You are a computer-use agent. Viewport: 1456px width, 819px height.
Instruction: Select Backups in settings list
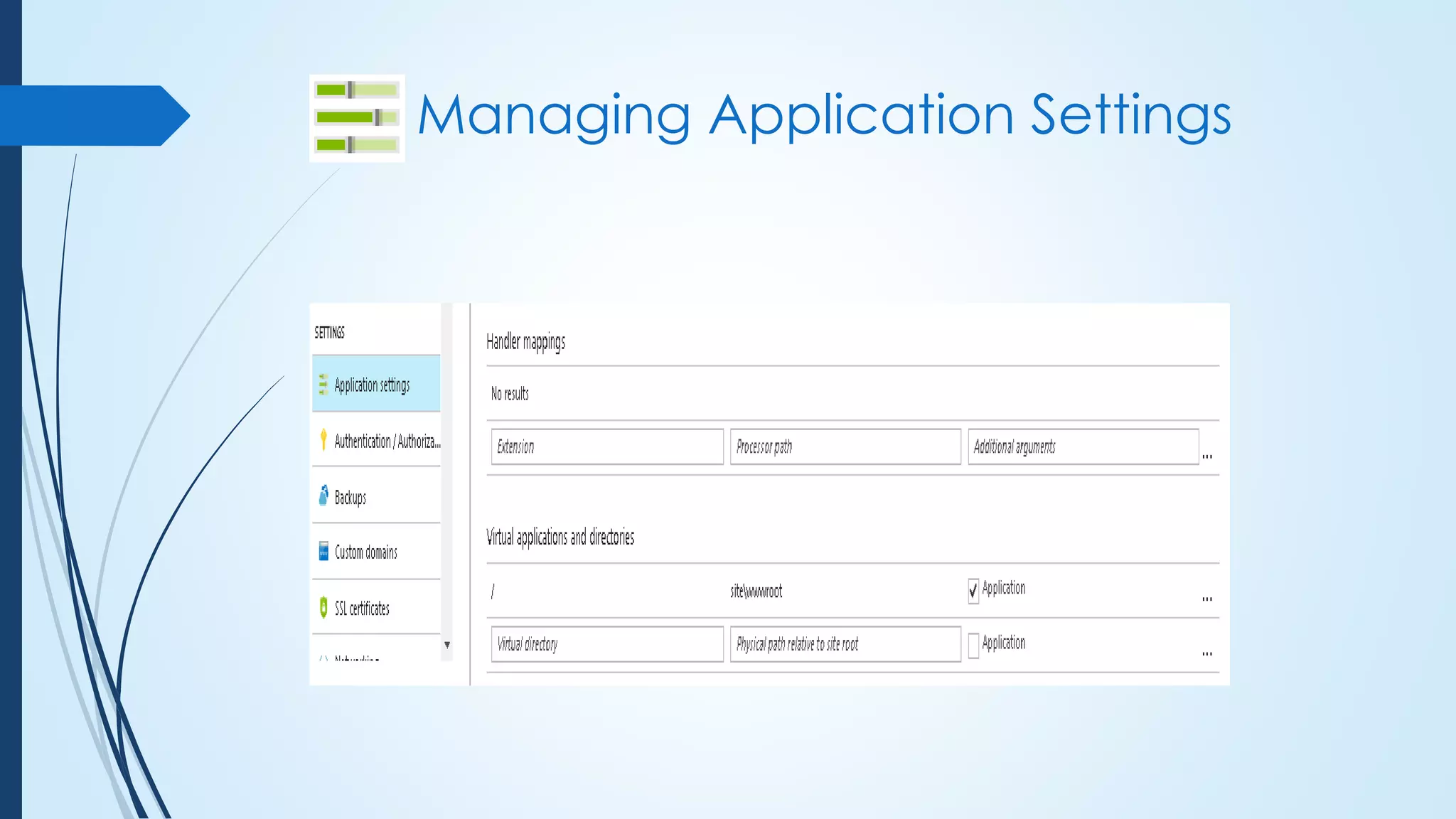[376, 496]
